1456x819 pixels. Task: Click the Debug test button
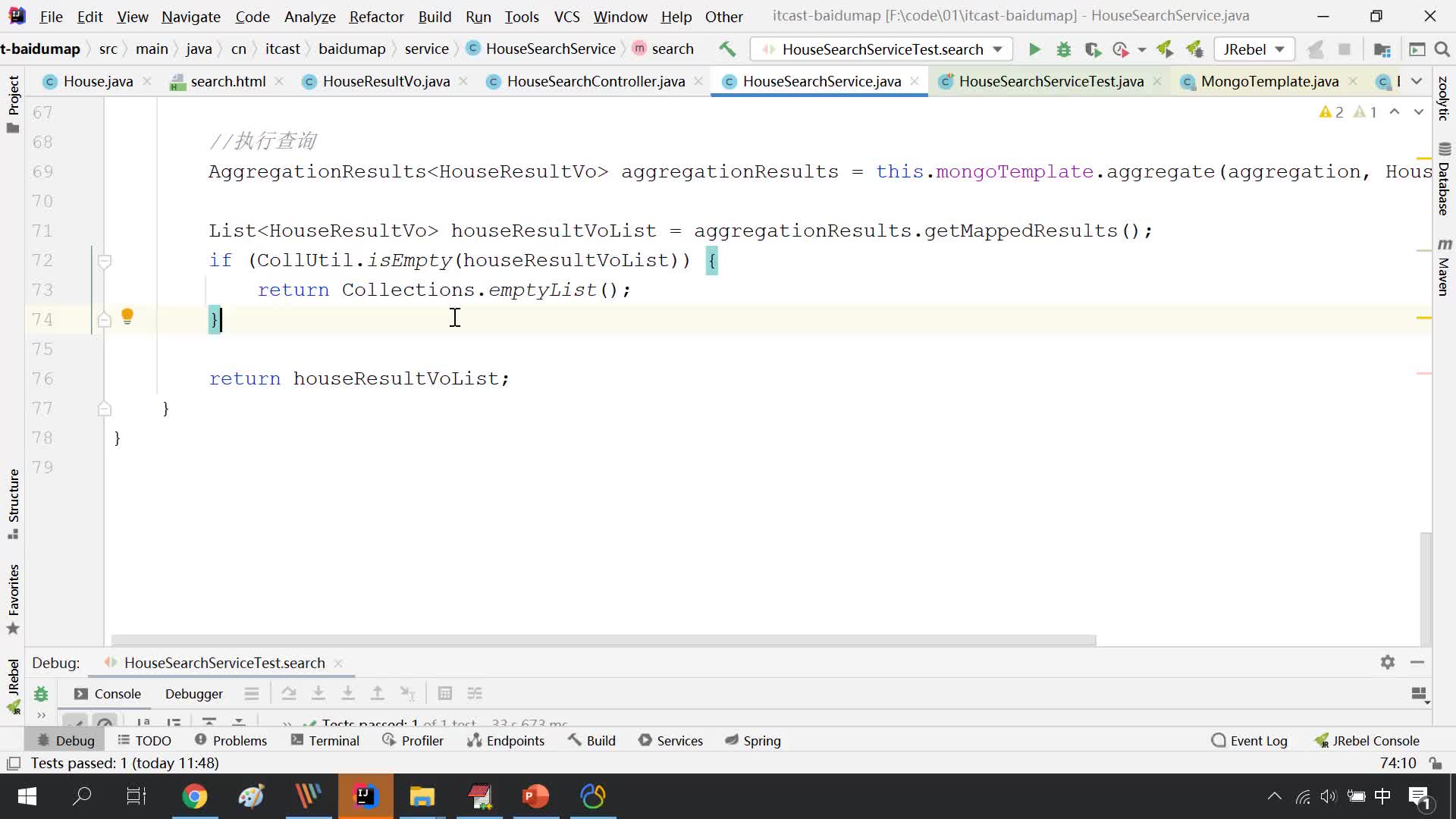pos(1065,49)
